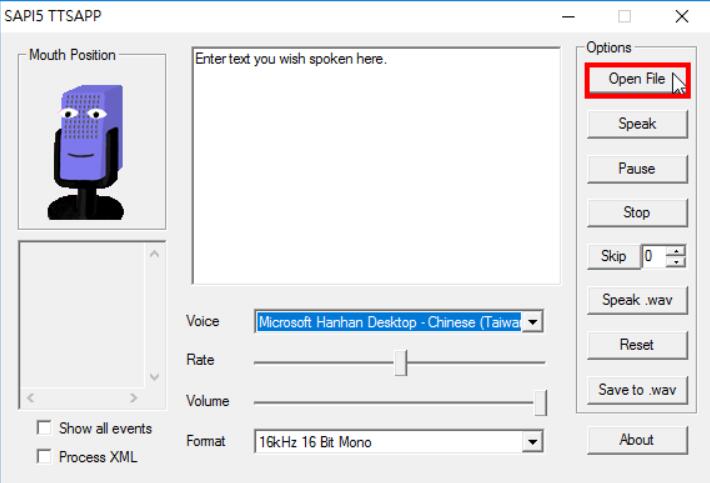Viewport: 710px width, 483px height.
Task: Expand the Format dropdown arrow
Action: [532, 442]
